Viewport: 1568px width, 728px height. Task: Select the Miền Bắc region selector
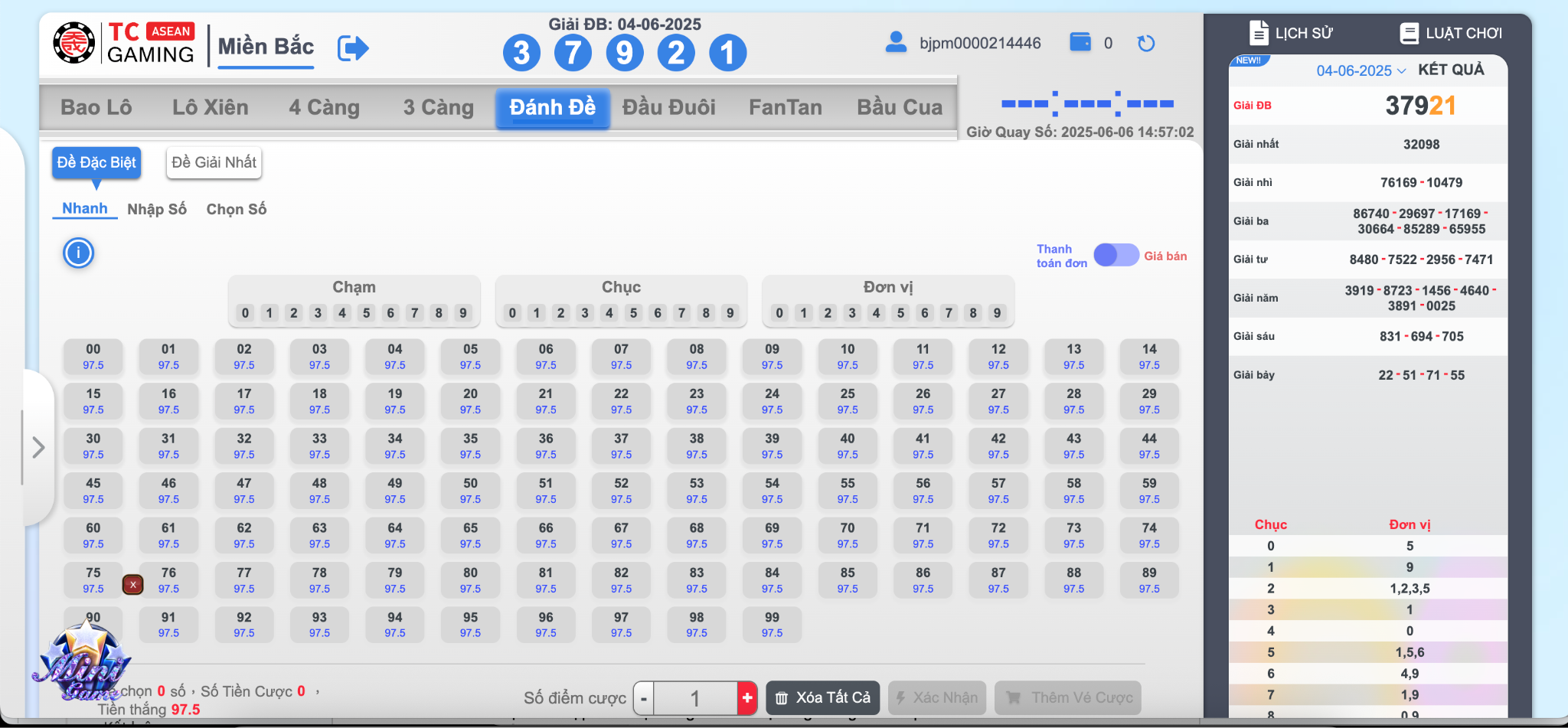(x=266, y=47)
